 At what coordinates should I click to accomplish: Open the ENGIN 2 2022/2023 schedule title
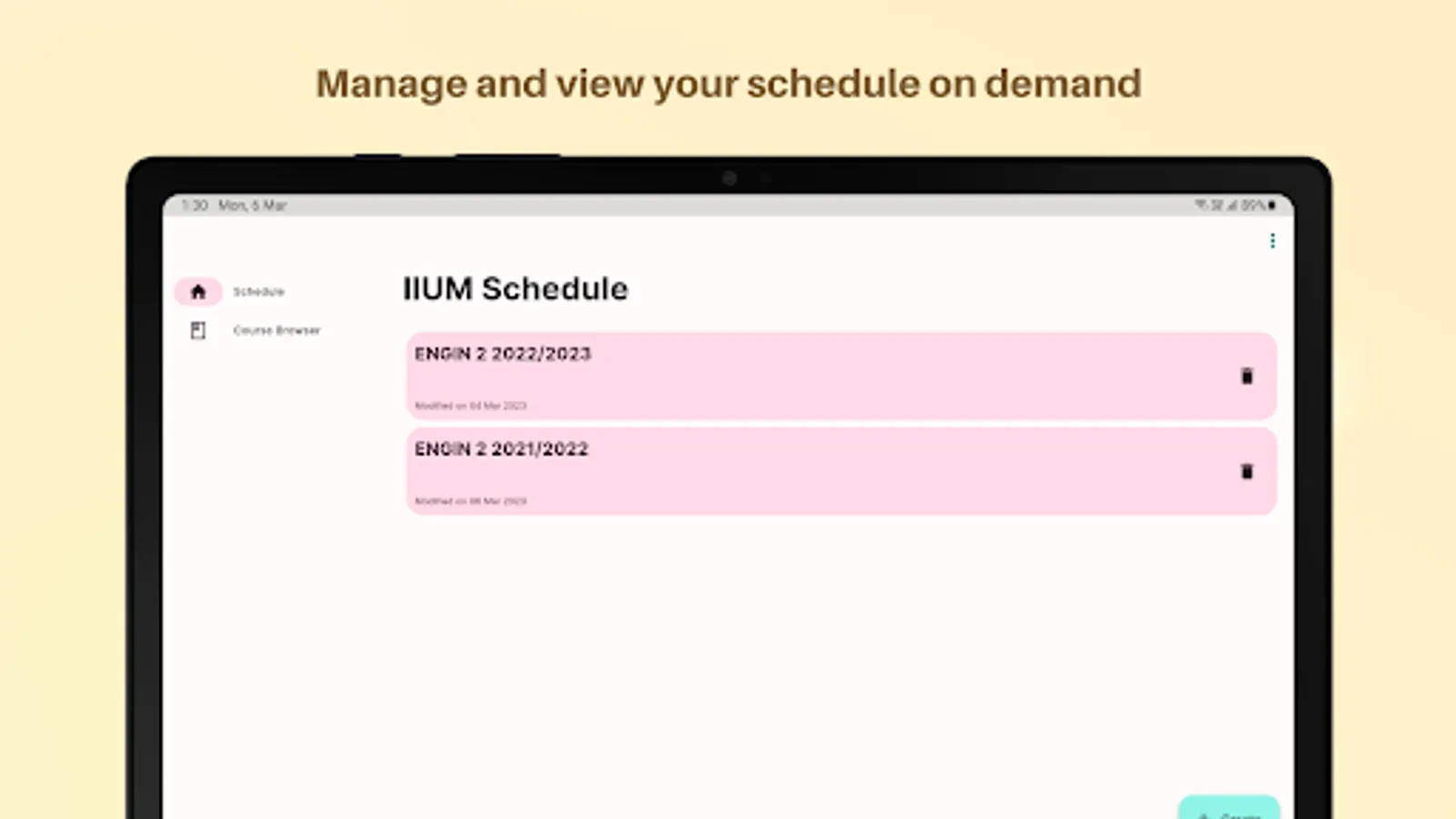coord(502,354)
